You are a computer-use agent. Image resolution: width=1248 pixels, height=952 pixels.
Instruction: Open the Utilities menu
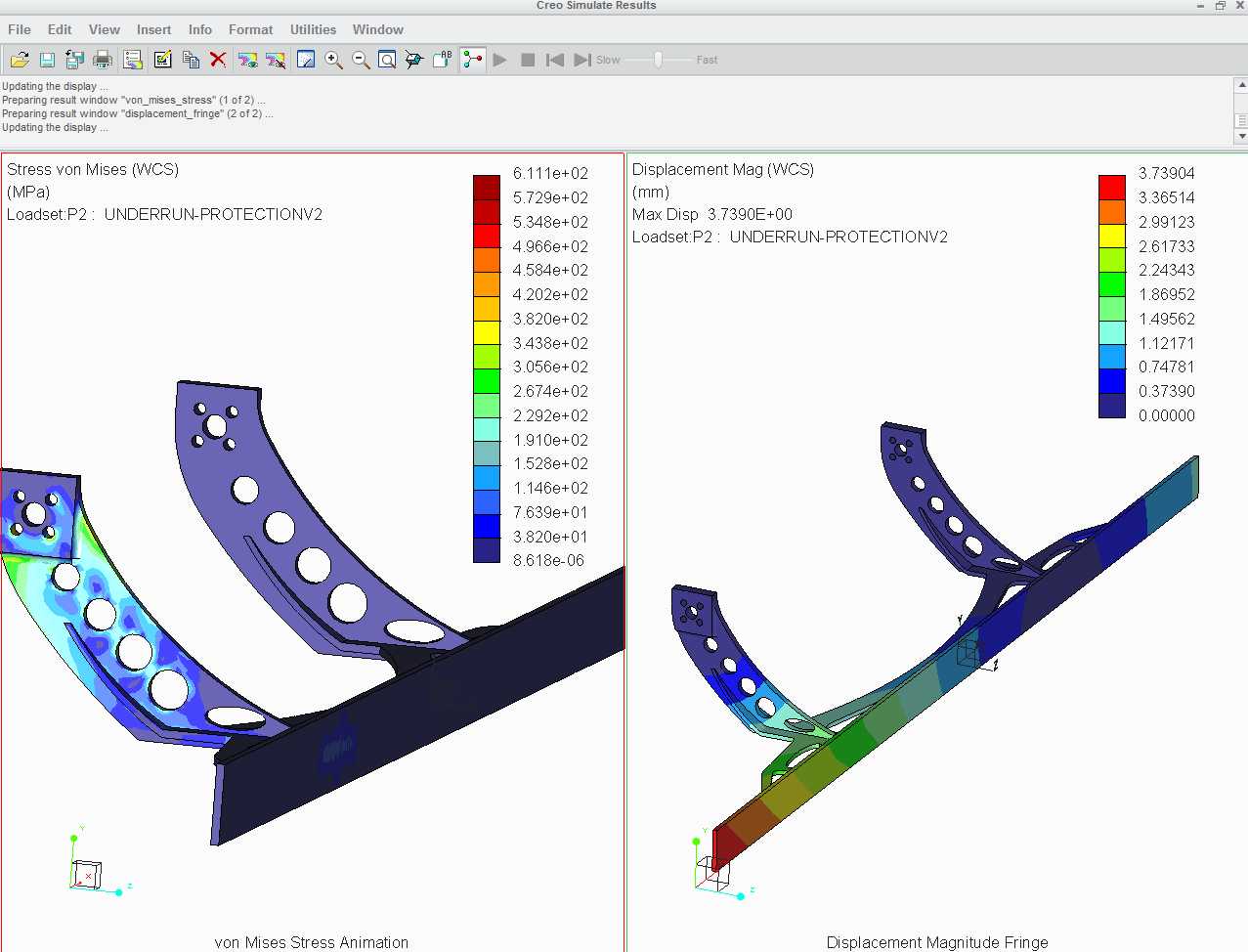click(x=313, y=29)
